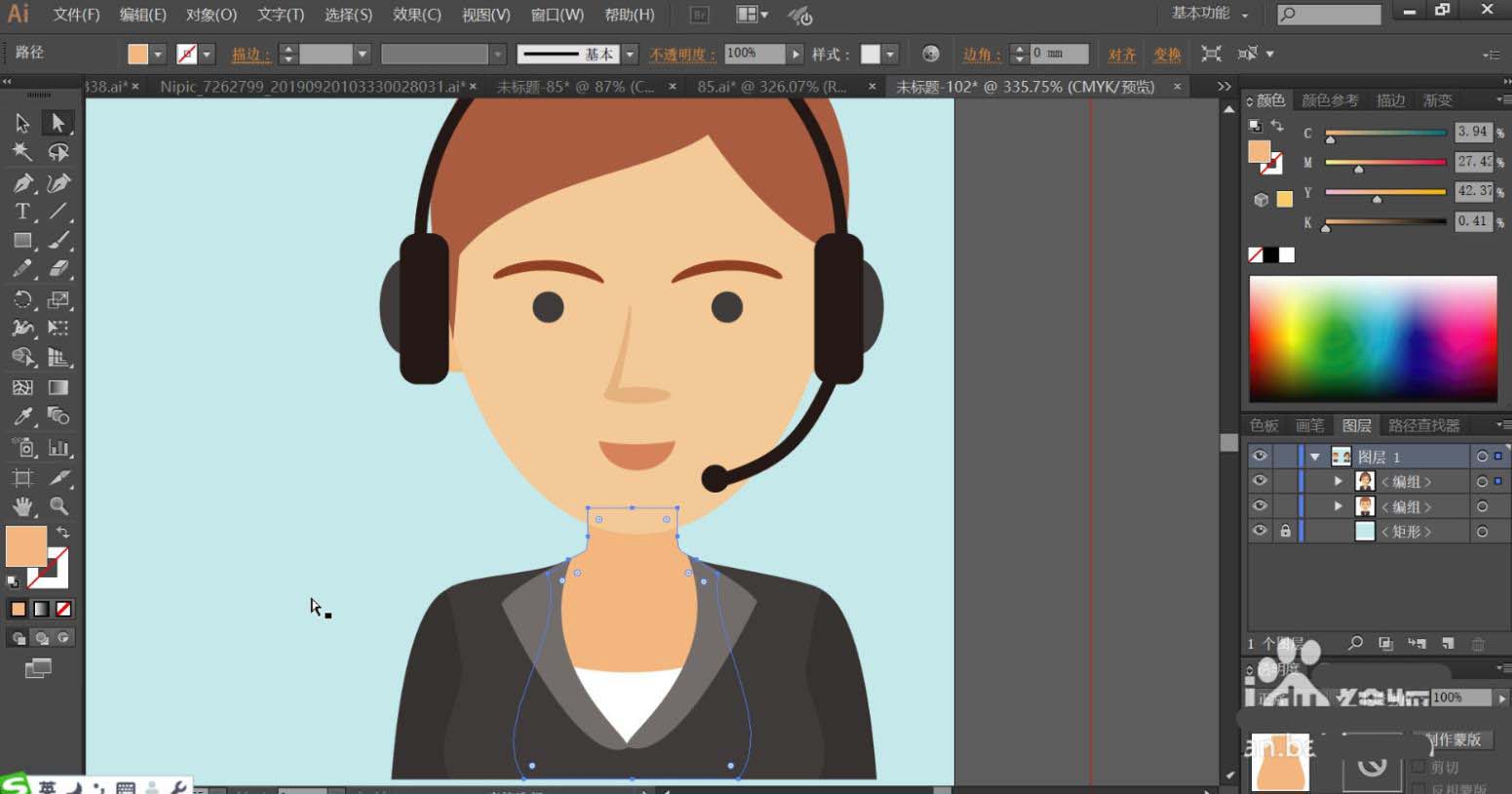Hide the 图层 1 layer
Viewport: 1512px width, 794px height.
coord(1260,457)
